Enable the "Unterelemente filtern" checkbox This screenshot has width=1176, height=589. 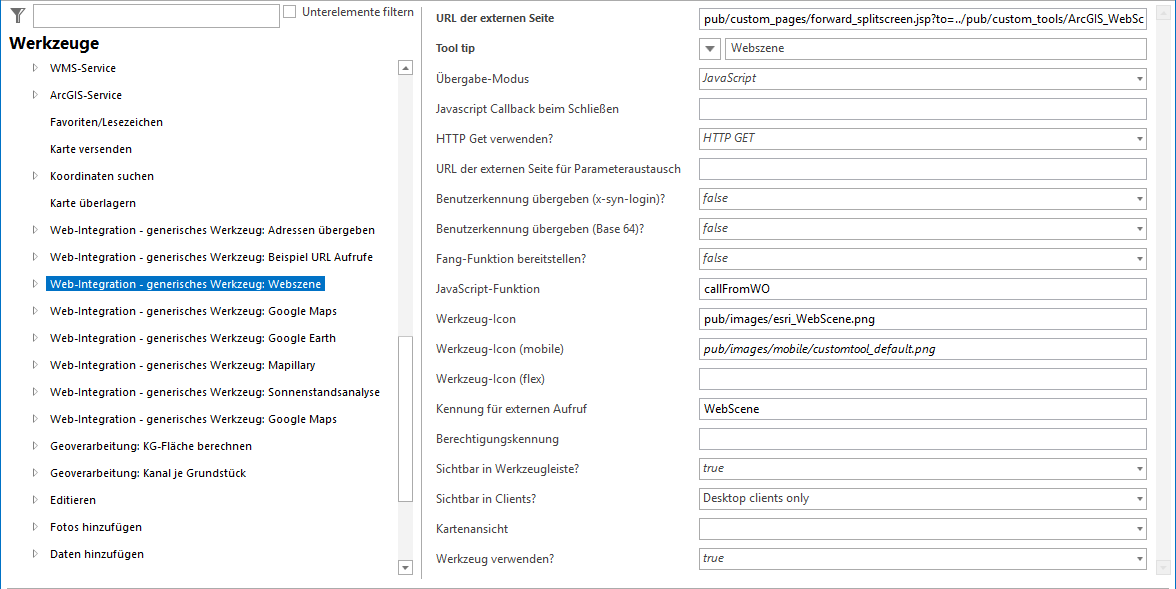coord(289,11)
